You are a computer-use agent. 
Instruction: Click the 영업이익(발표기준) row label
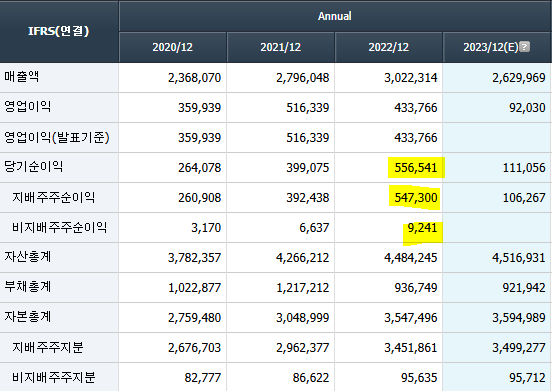(x=57, y=137)
